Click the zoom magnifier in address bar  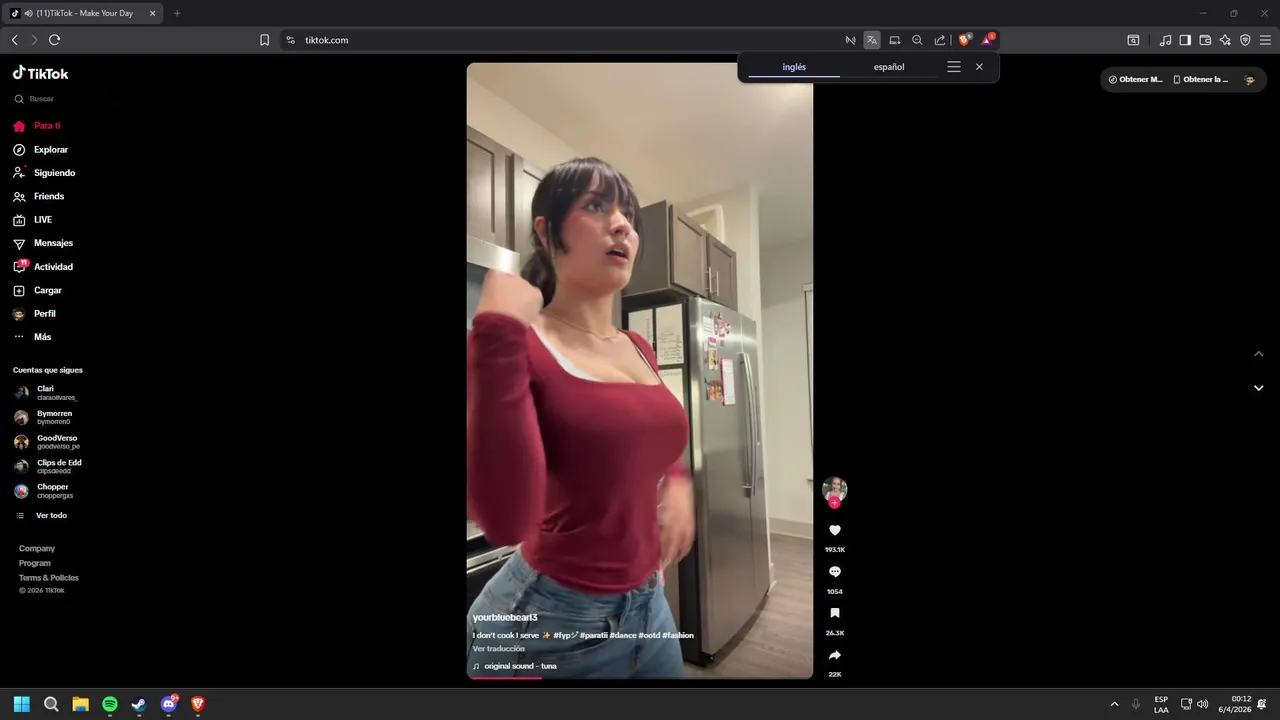tap(917, 40)
